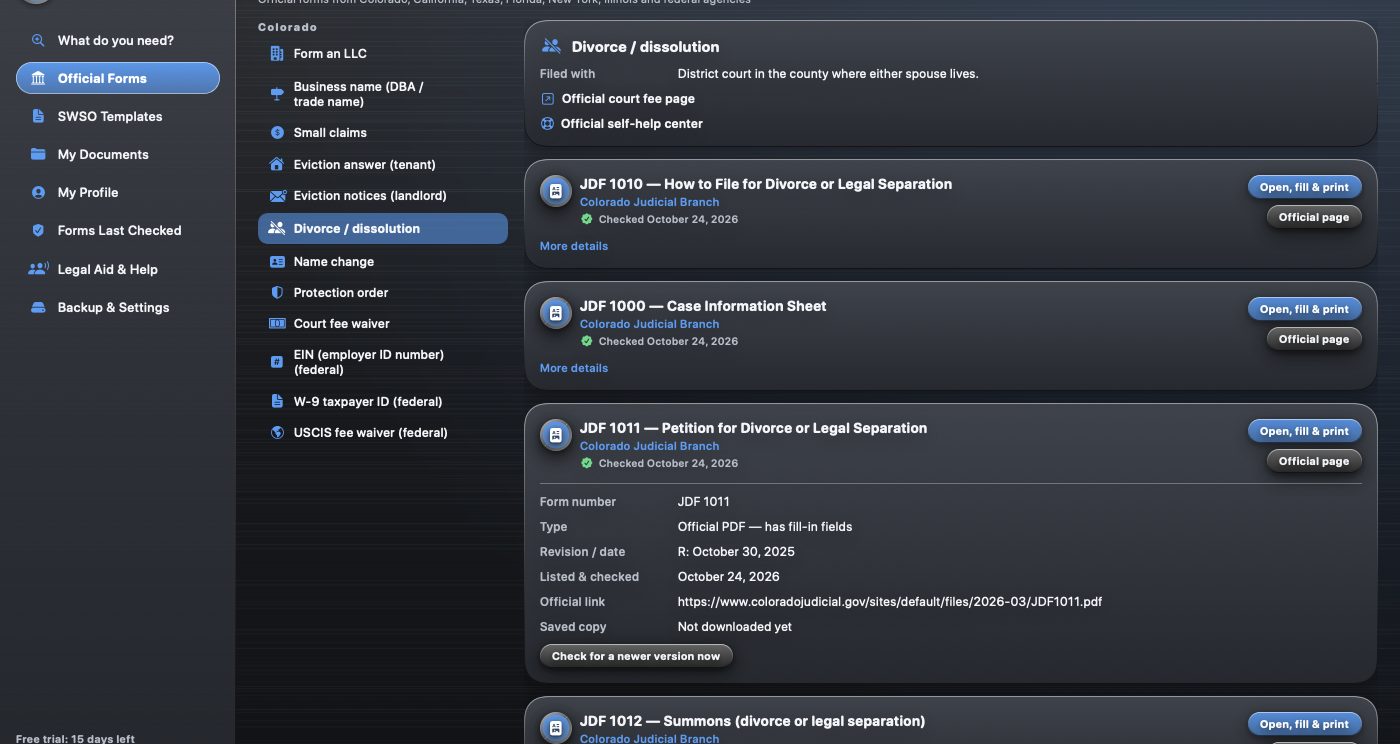Click the Small claims dollar icon
This screenshot has height=744, width=1400.
[277, 133]
